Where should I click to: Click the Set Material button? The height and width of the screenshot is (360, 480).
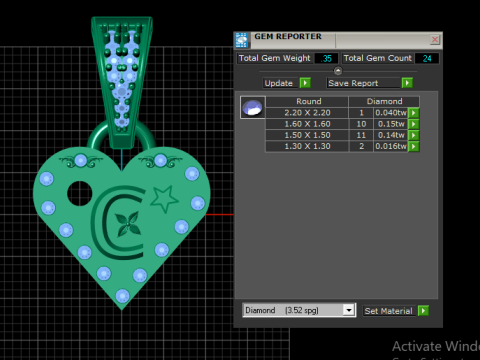388,311
